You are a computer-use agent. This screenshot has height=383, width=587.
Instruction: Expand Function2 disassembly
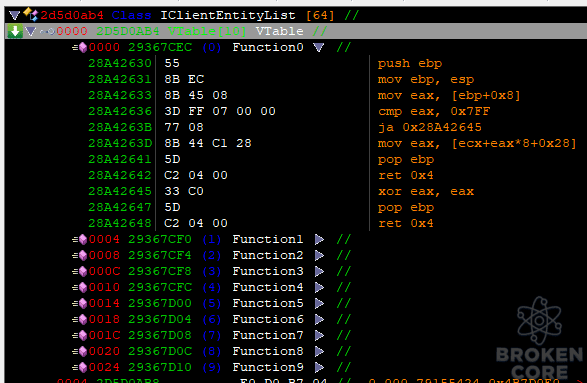pos(319,255)
